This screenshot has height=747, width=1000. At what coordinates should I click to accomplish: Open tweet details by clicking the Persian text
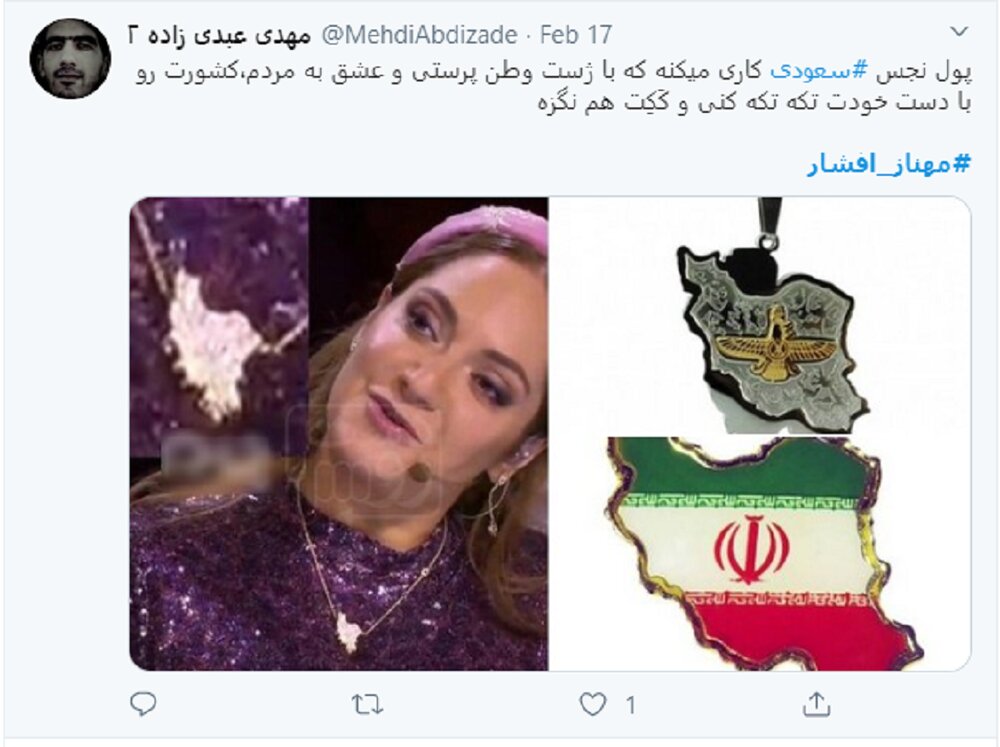click(x=554, y=87)
